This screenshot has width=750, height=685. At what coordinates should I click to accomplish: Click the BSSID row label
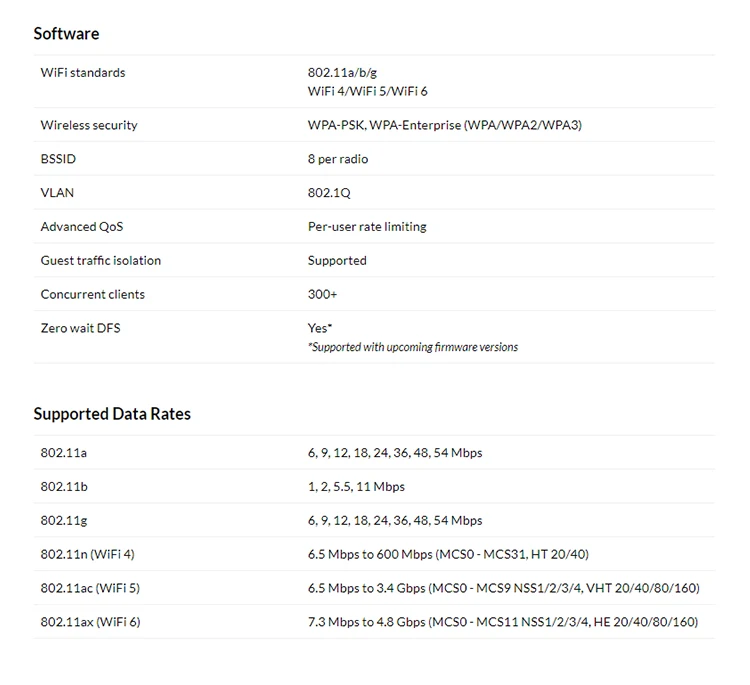(58, 159)
